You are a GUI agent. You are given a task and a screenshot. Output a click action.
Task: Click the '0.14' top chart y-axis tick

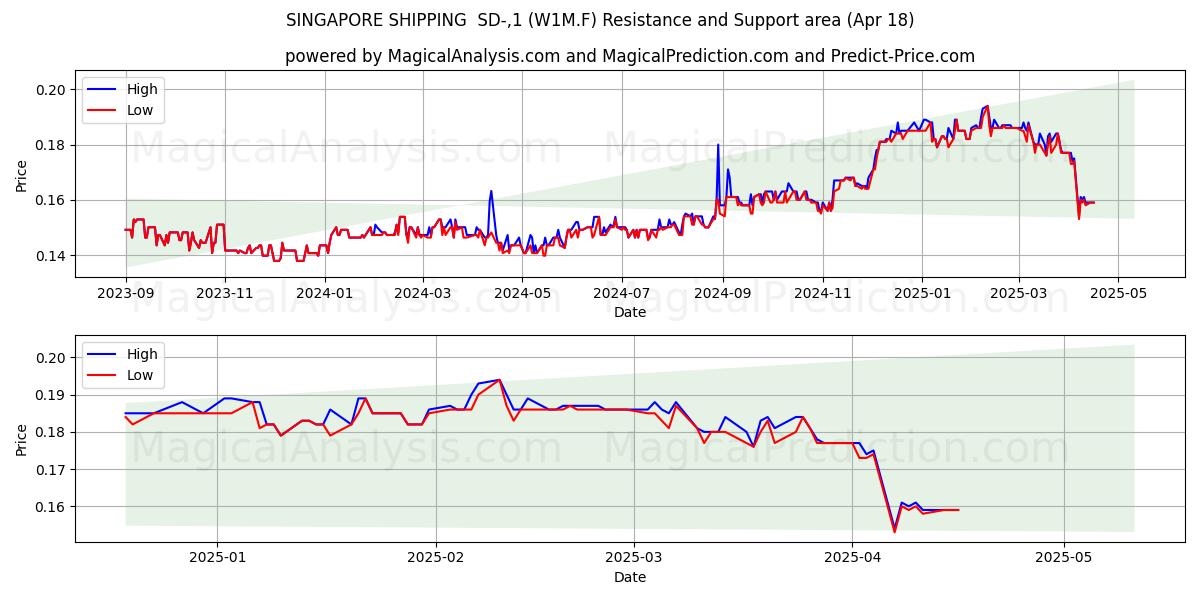pos(51,256)
